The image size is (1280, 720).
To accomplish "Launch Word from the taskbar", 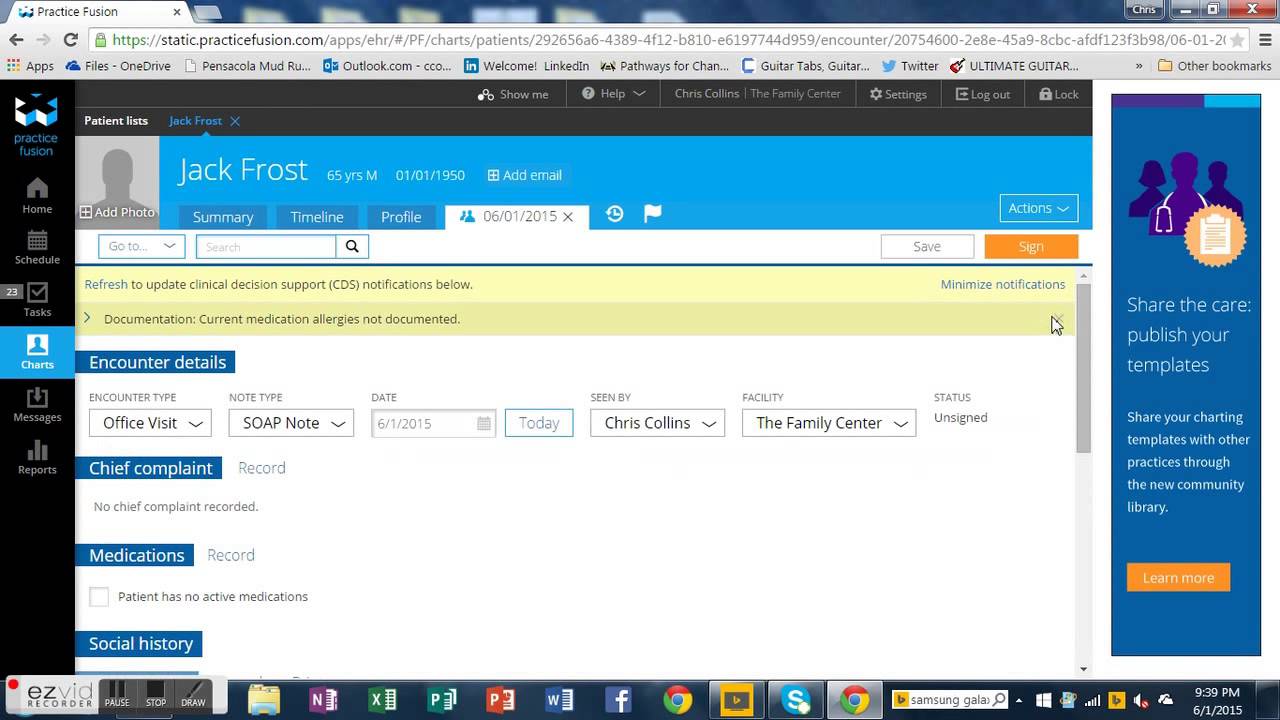I will [559, 699].
